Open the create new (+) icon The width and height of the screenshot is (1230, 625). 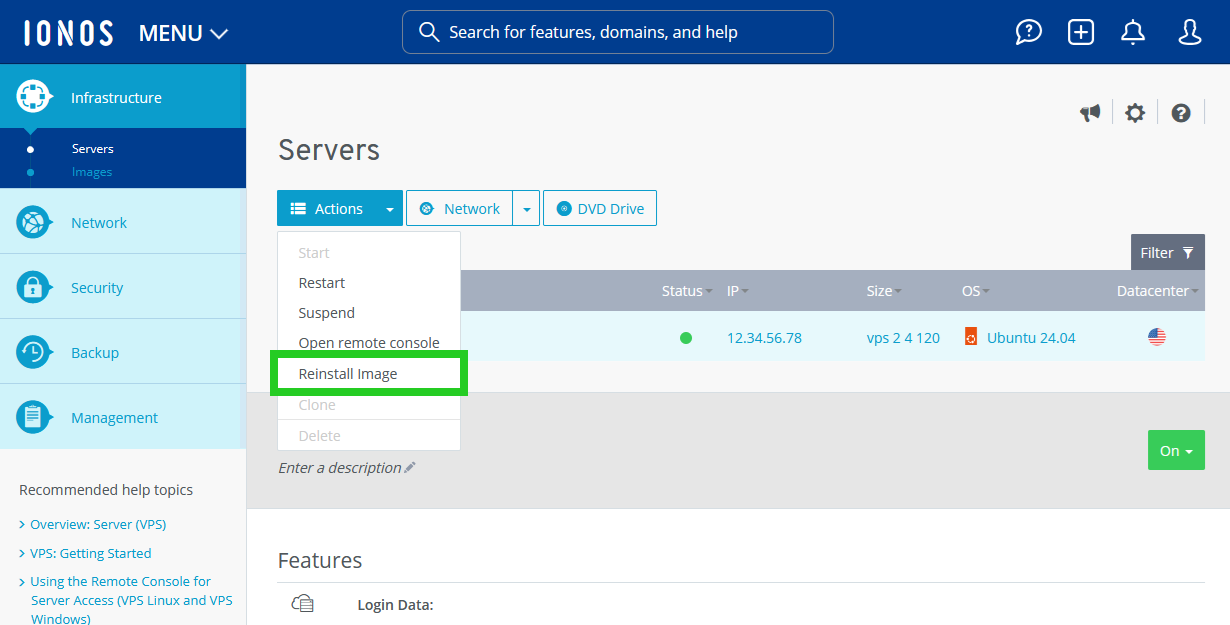pyautogui.click(x=1080, y=32)
